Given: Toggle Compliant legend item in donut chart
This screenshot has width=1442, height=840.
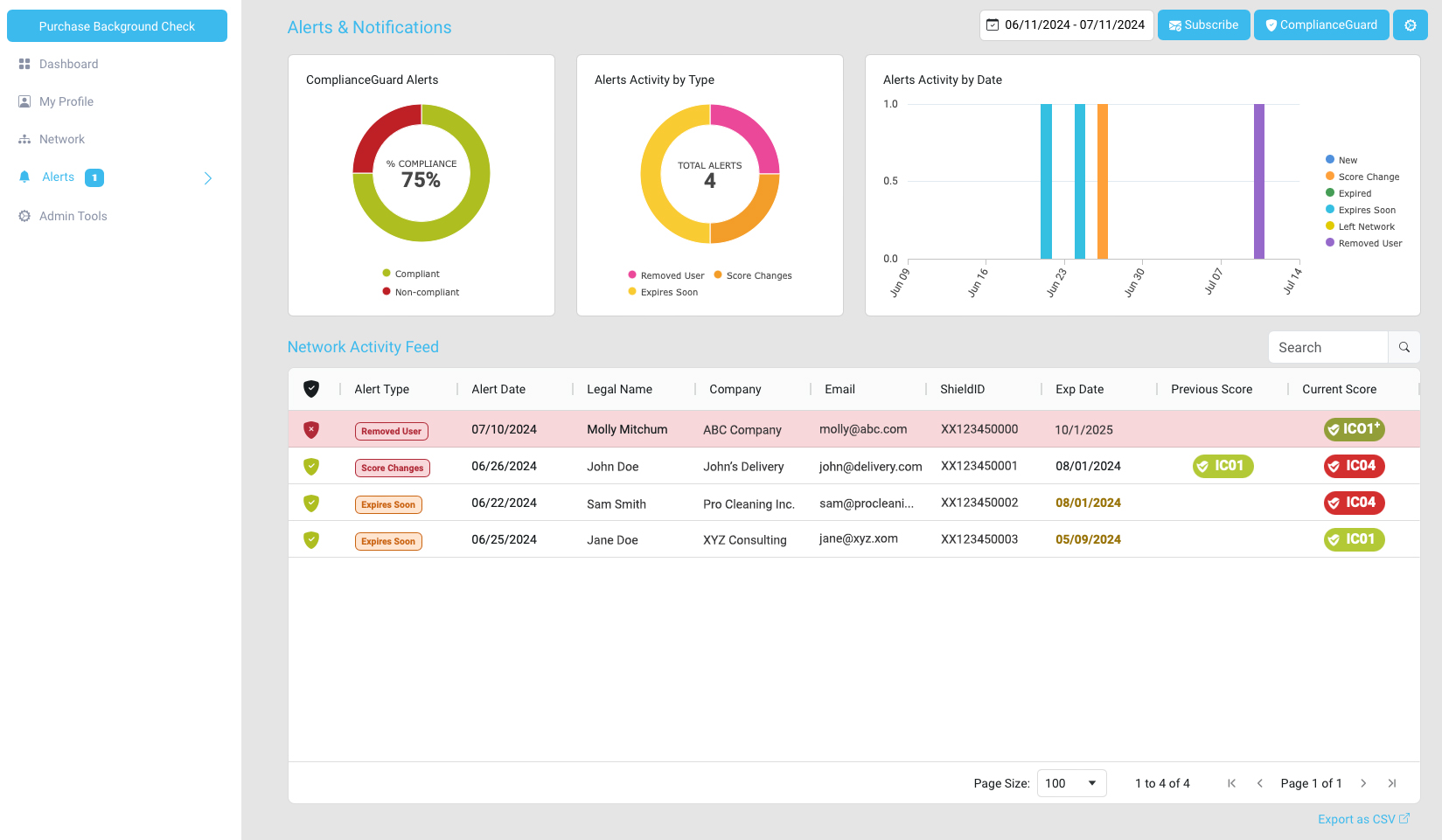Looking at the screenshot, I should point(411,274).
